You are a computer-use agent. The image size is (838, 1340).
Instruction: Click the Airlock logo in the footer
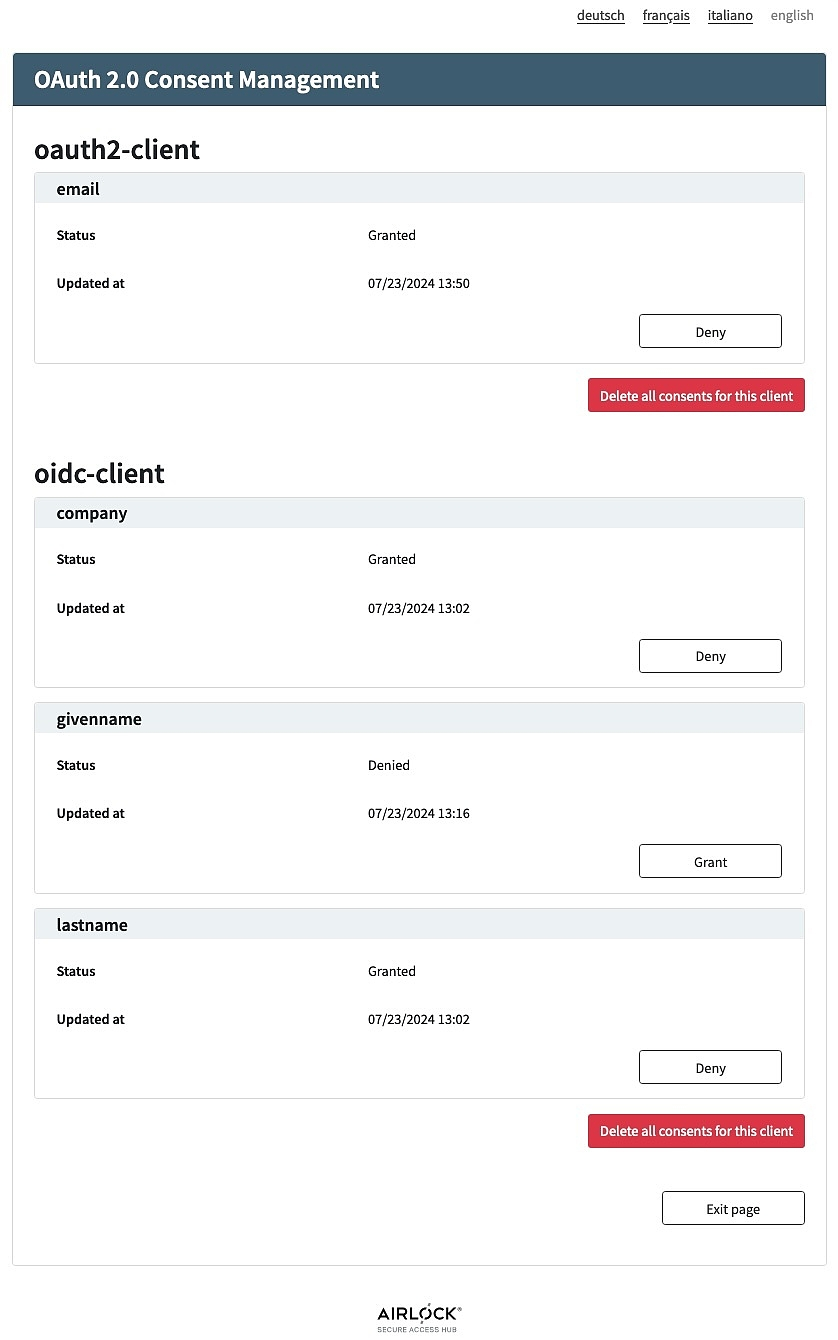click(x=419, y=1318)
